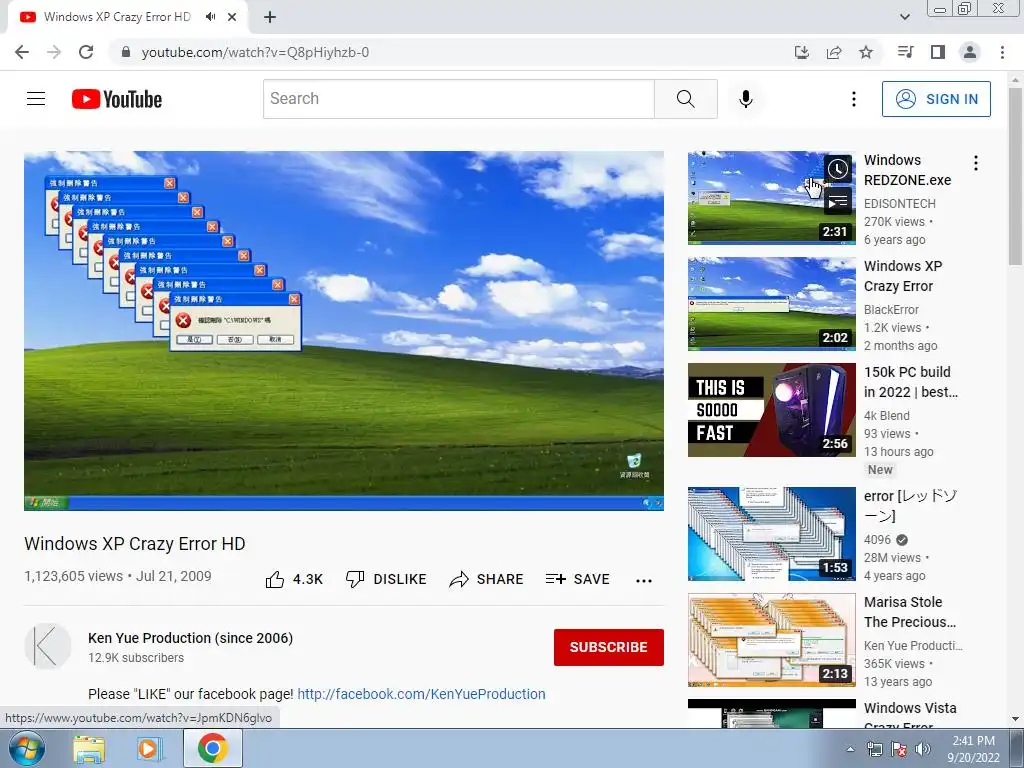The width and height of the screenshot is (1024, 768).
Task: Open options menu for Windows REDZONE.exe
Action: (976, 163)
